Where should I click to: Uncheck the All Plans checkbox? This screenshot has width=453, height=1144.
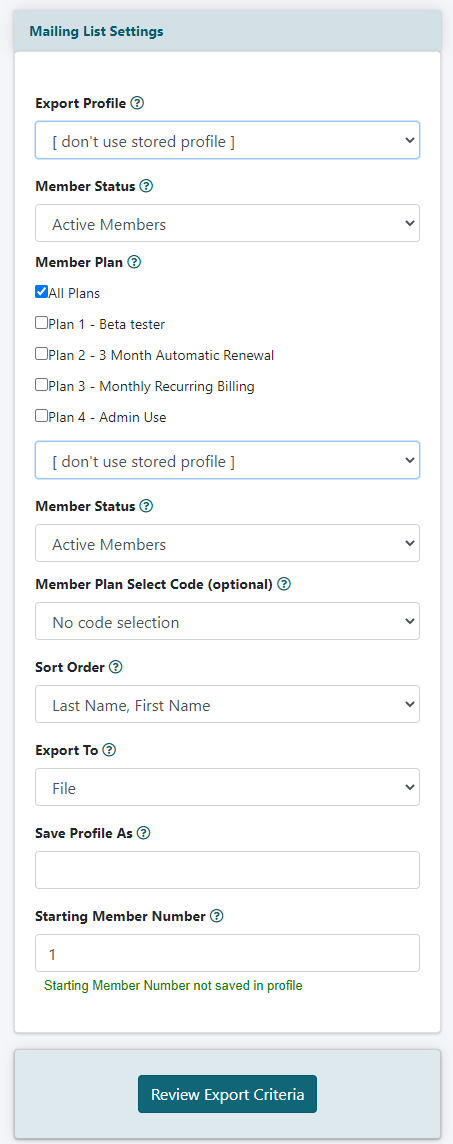(42, 292)
